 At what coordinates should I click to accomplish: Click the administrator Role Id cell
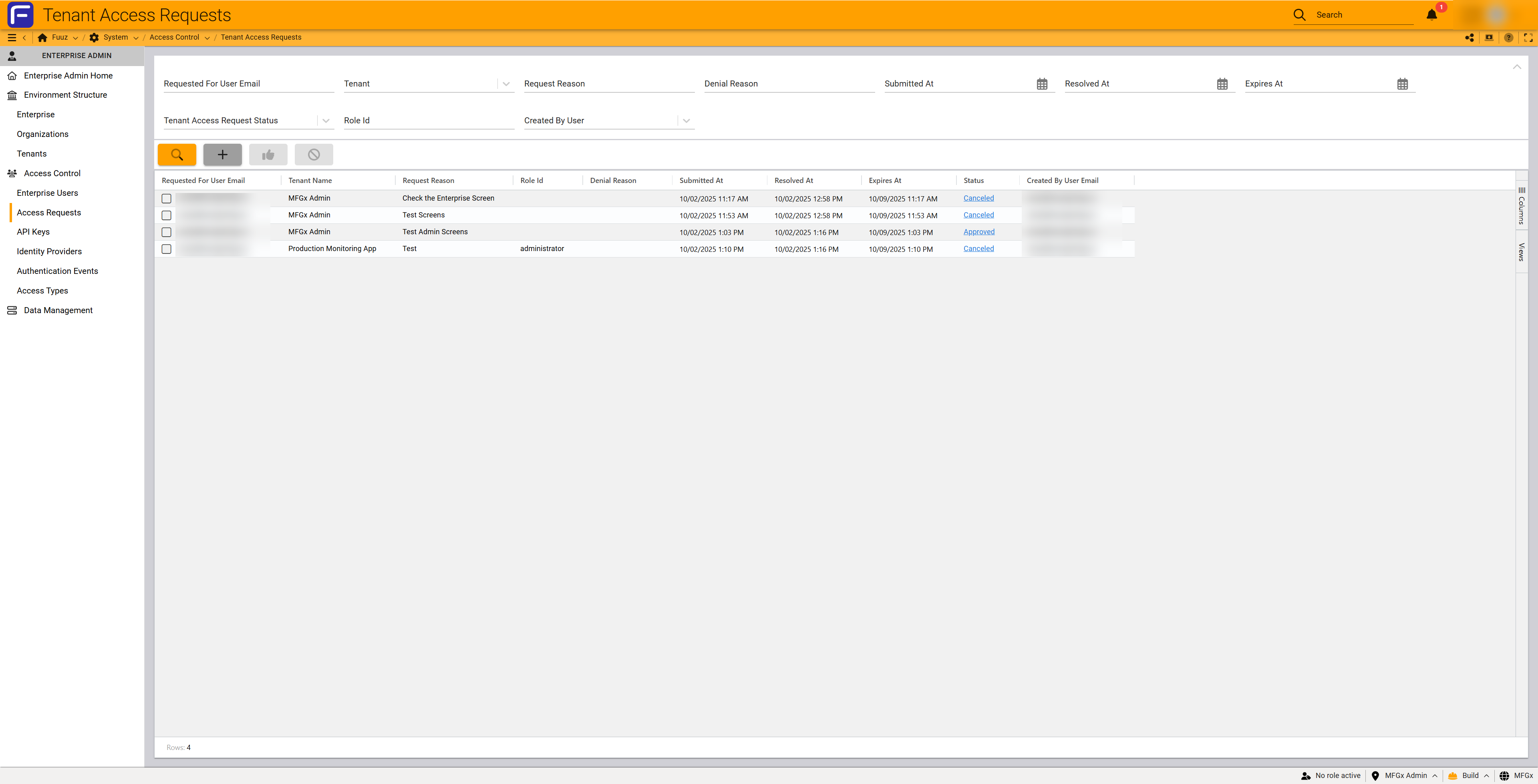(x=542, y=248)
